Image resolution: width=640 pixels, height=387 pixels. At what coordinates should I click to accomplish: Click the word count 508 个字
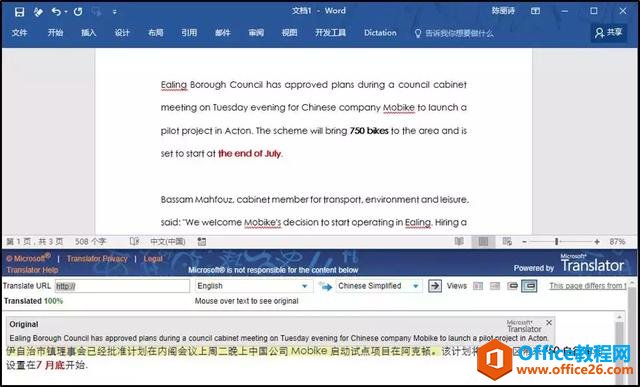91,242
